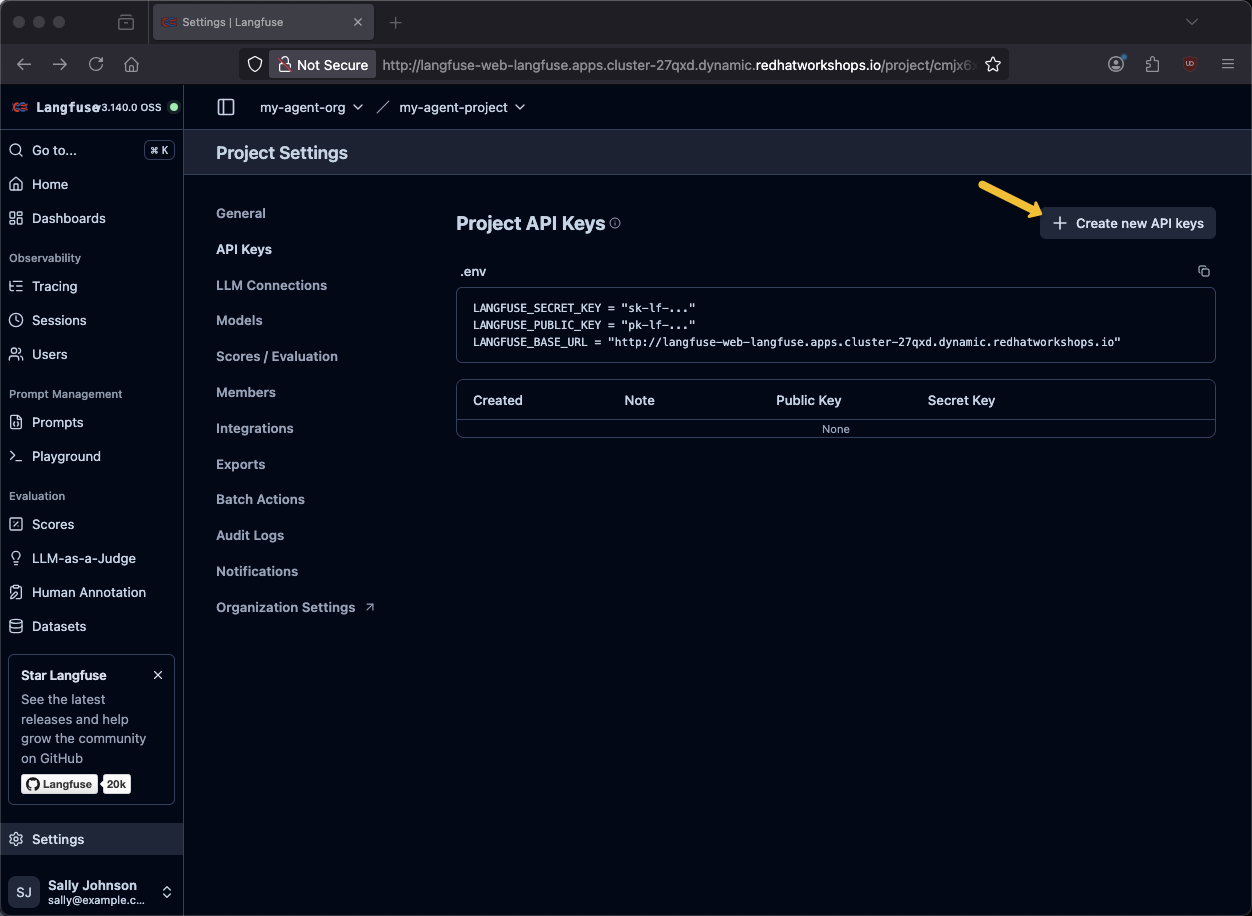
Task: Open Tracing from the sidebar
Action: 54,286
